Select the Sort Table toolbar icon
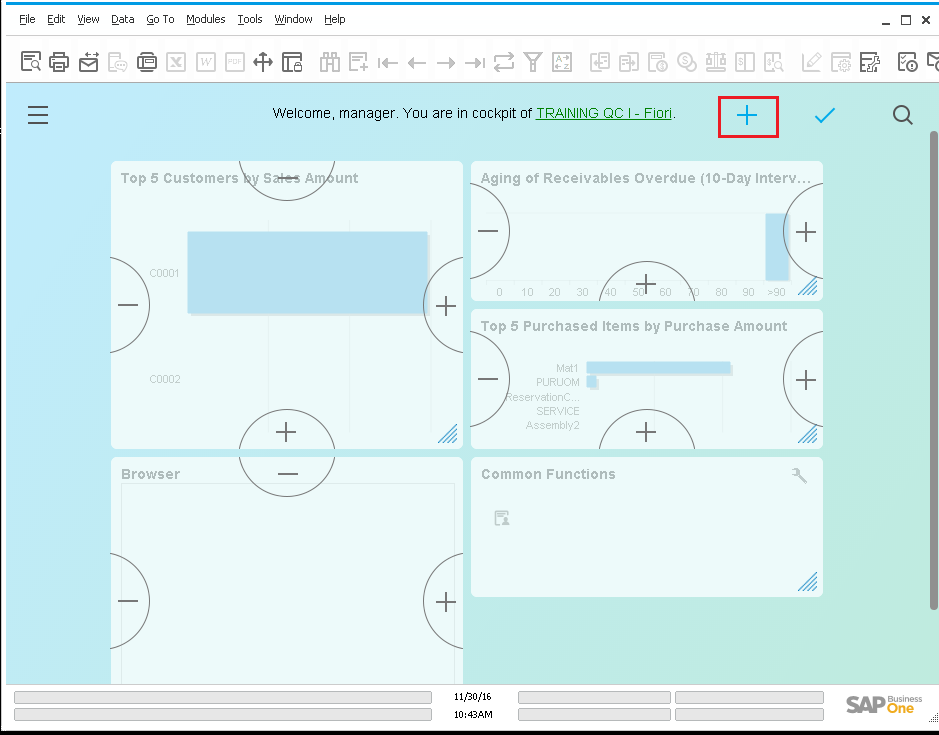This screenshot has height=735, width=939. click(x=562, y=61)
